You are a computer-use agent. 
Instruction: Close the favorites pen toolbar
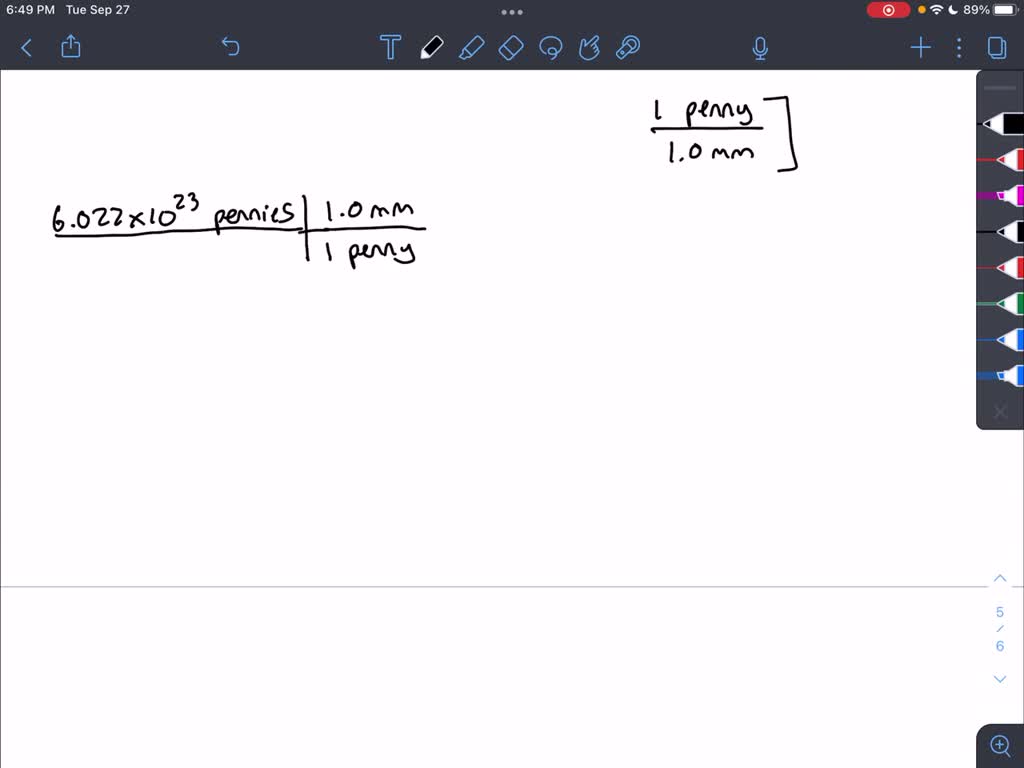(x=1000, y=412)
